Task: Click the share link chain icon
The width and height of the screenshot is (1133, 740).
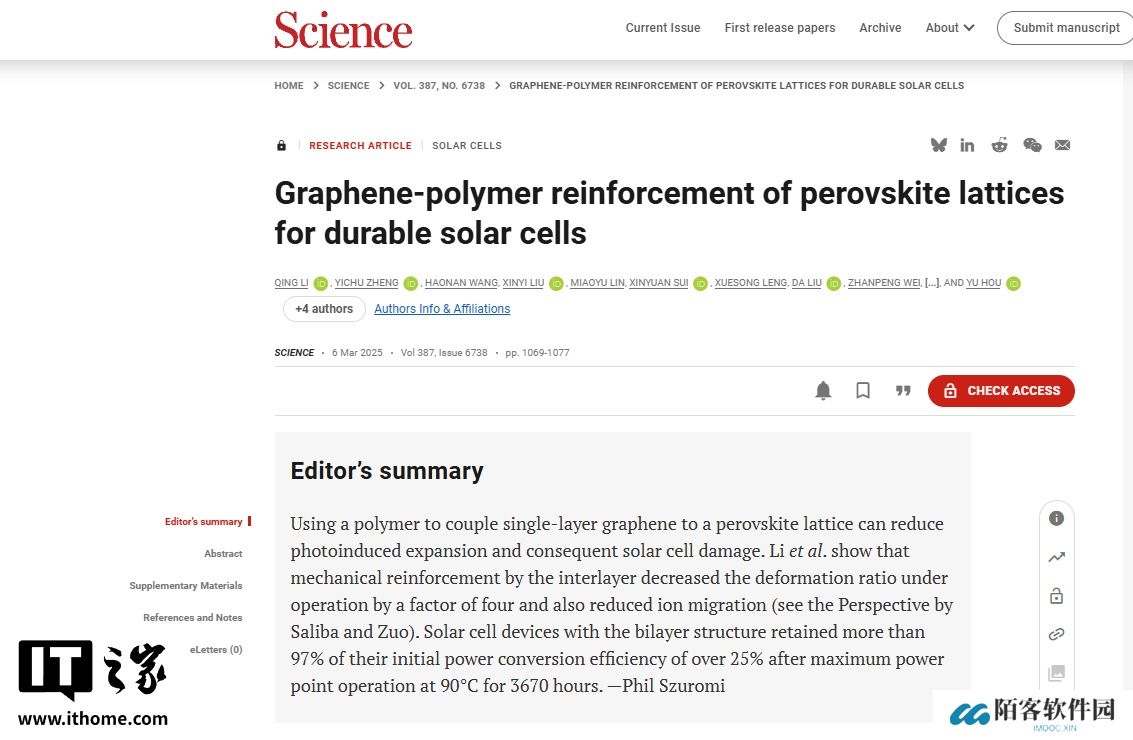Action: (1056, 634)
